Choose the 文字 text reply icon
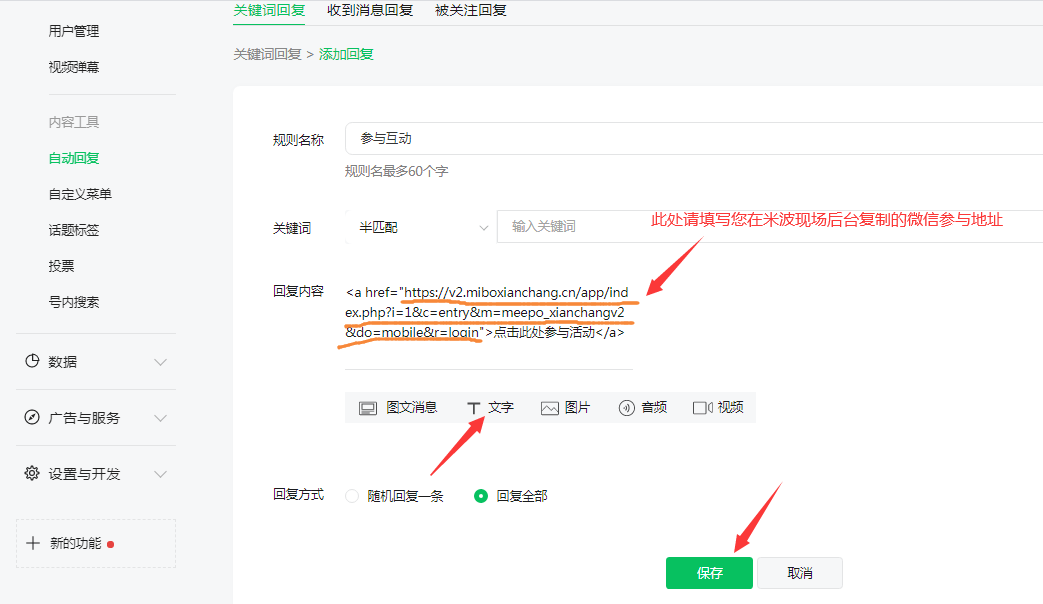Viewport: 1043px width, 604px height. 473,408
